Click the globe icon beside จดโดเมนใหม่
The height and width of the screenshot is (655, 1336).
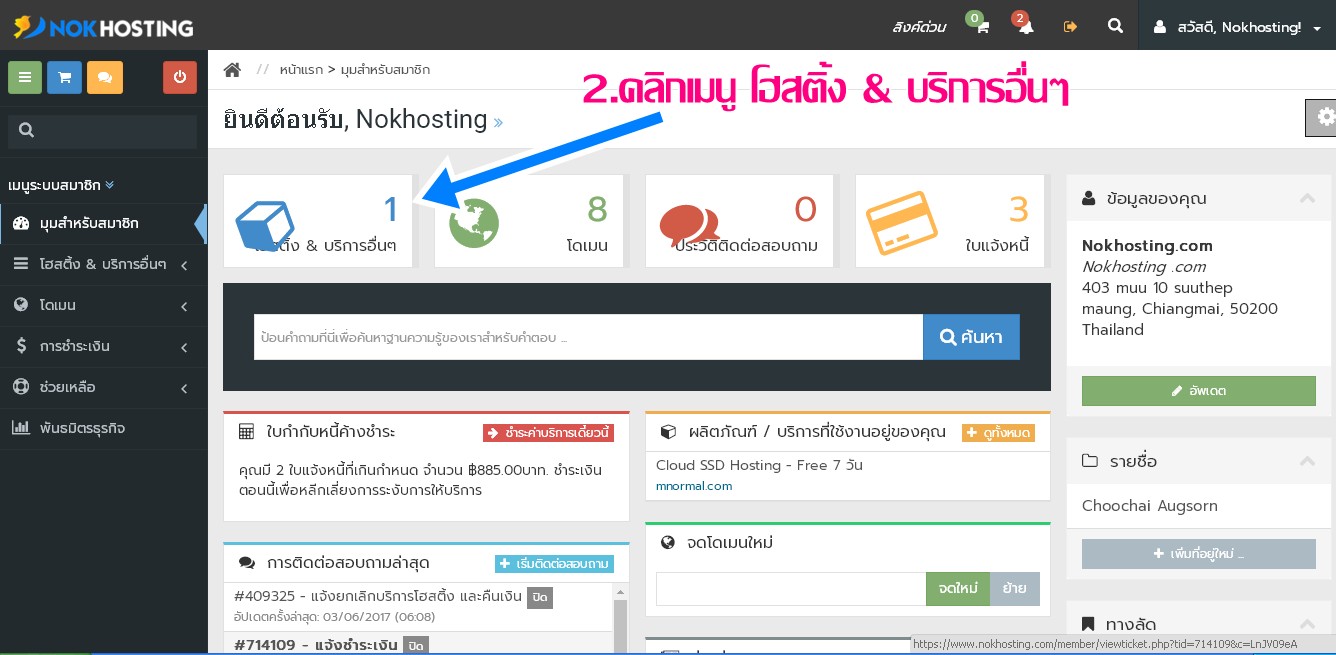point(668,542)
